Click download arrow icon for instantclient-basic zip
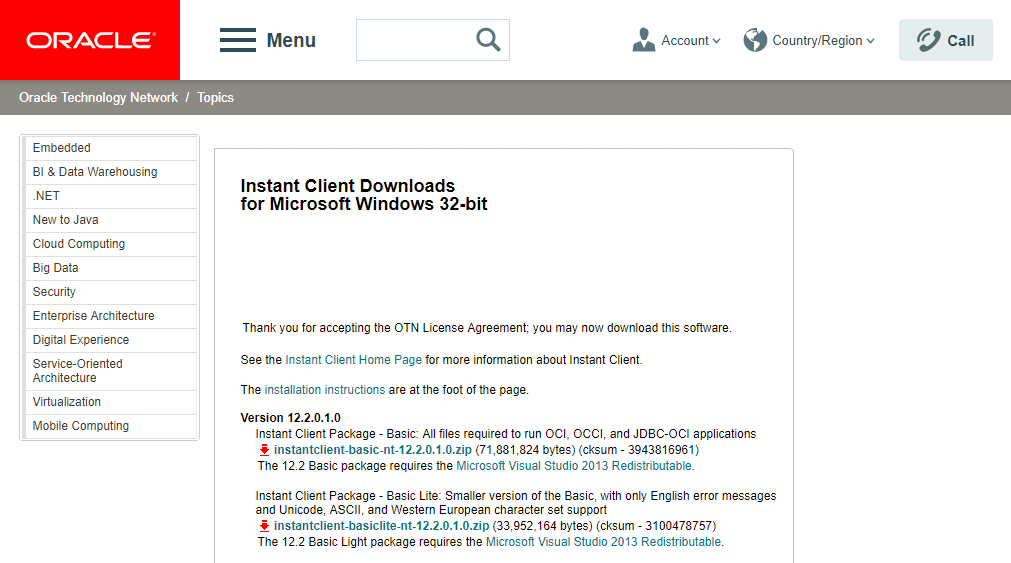Image resolution: width=1011 pixels, height=563 pixels. click(x=264, y=450)
